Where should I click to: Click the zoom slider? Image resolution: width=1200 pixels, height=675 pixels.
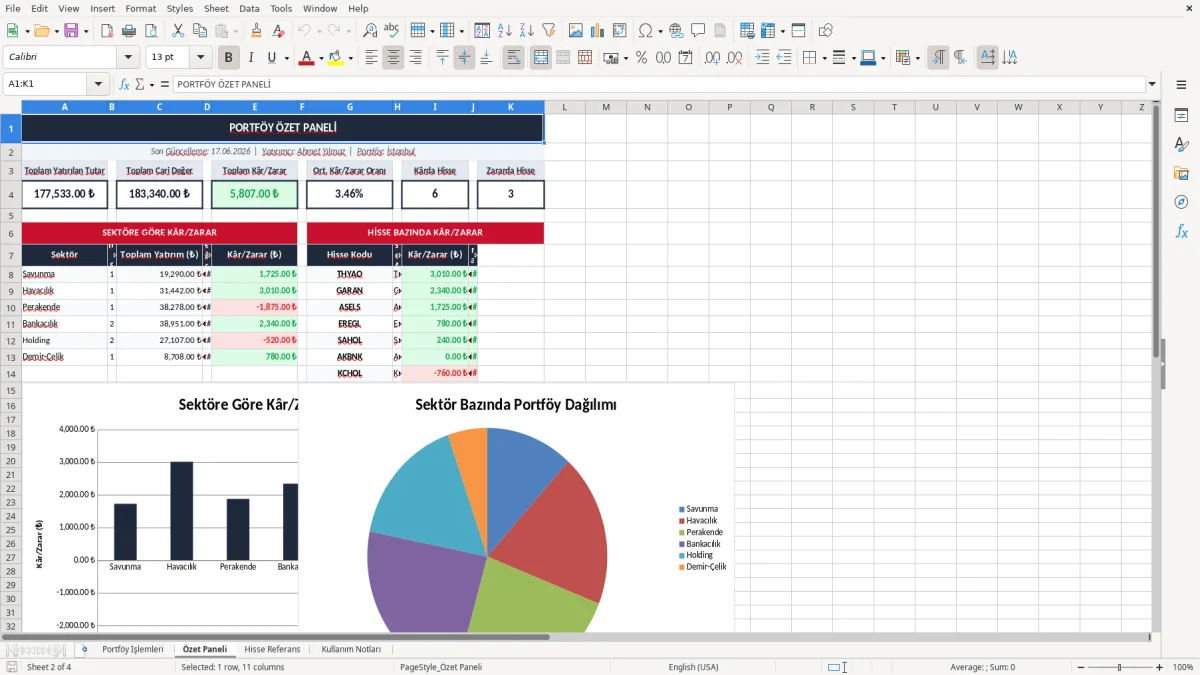[x=1119, y=667]
